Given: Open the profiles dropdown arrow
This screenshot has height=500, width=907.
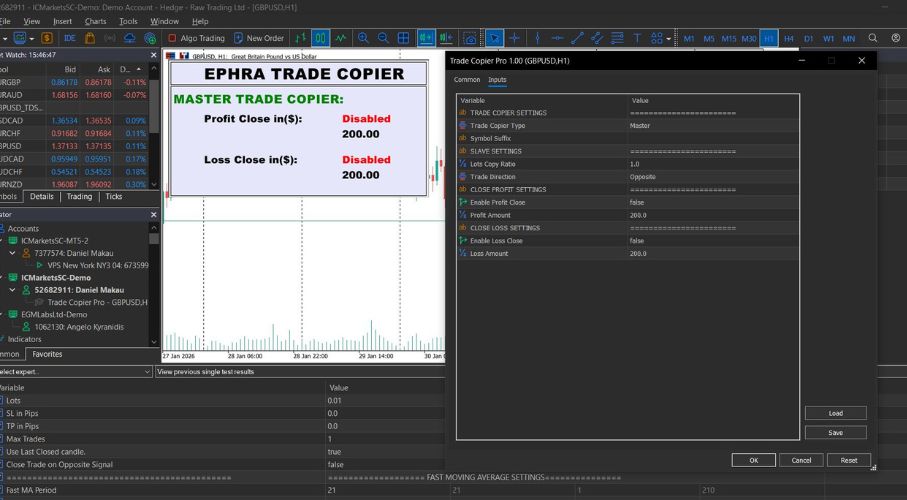Looking at the screenshot, I should click(32, 39).
